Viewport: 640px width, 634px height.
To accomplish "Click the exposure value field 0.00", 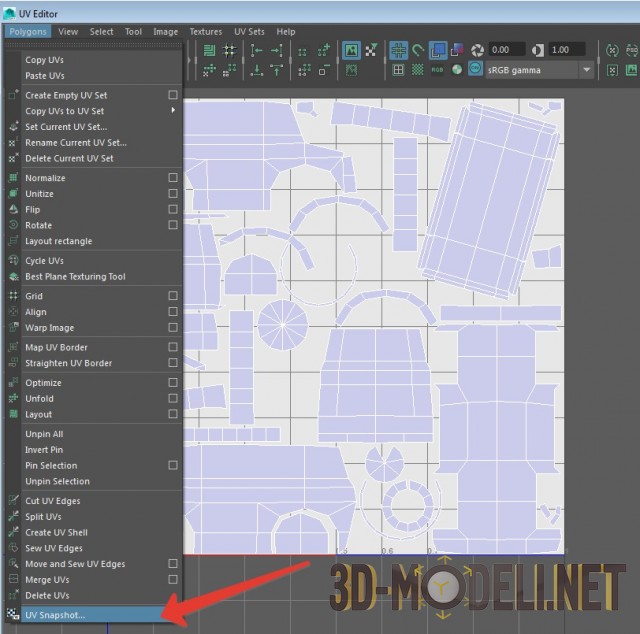I will point(506,50).
